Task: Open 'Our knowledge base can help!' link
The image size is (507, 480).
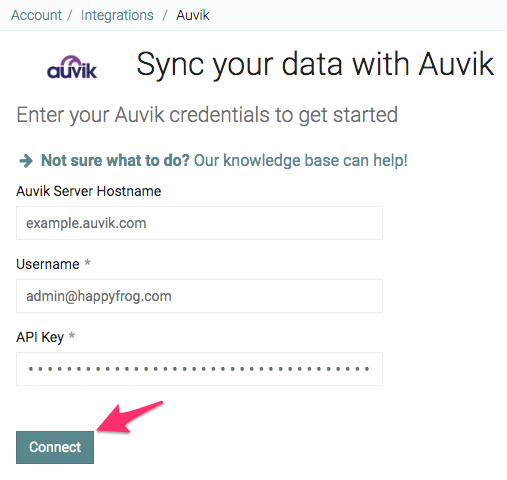Action: point(301,160)
